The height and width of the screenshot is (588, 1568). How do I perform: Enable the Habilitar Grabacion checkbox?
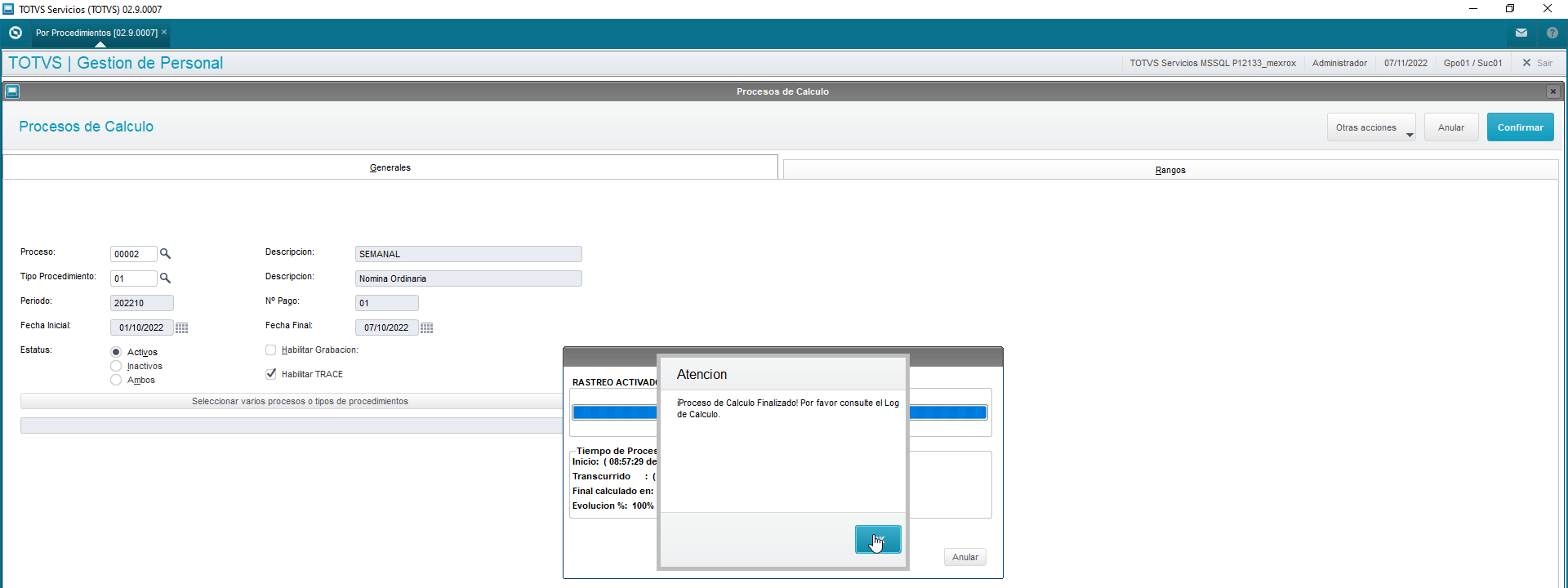point(271,350)
